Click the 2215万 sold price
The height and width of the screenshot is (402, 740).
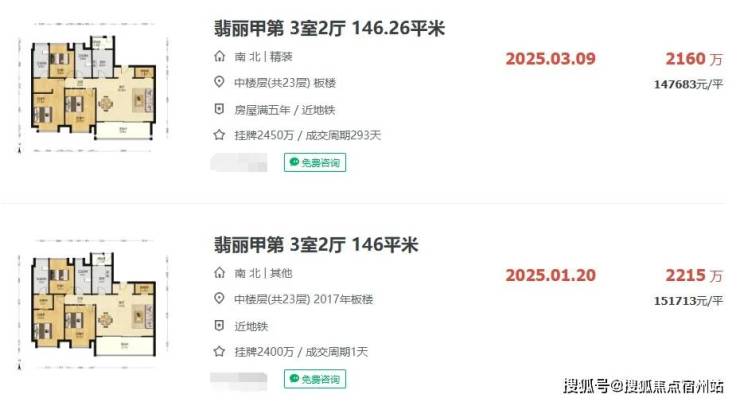click(694, 276)
